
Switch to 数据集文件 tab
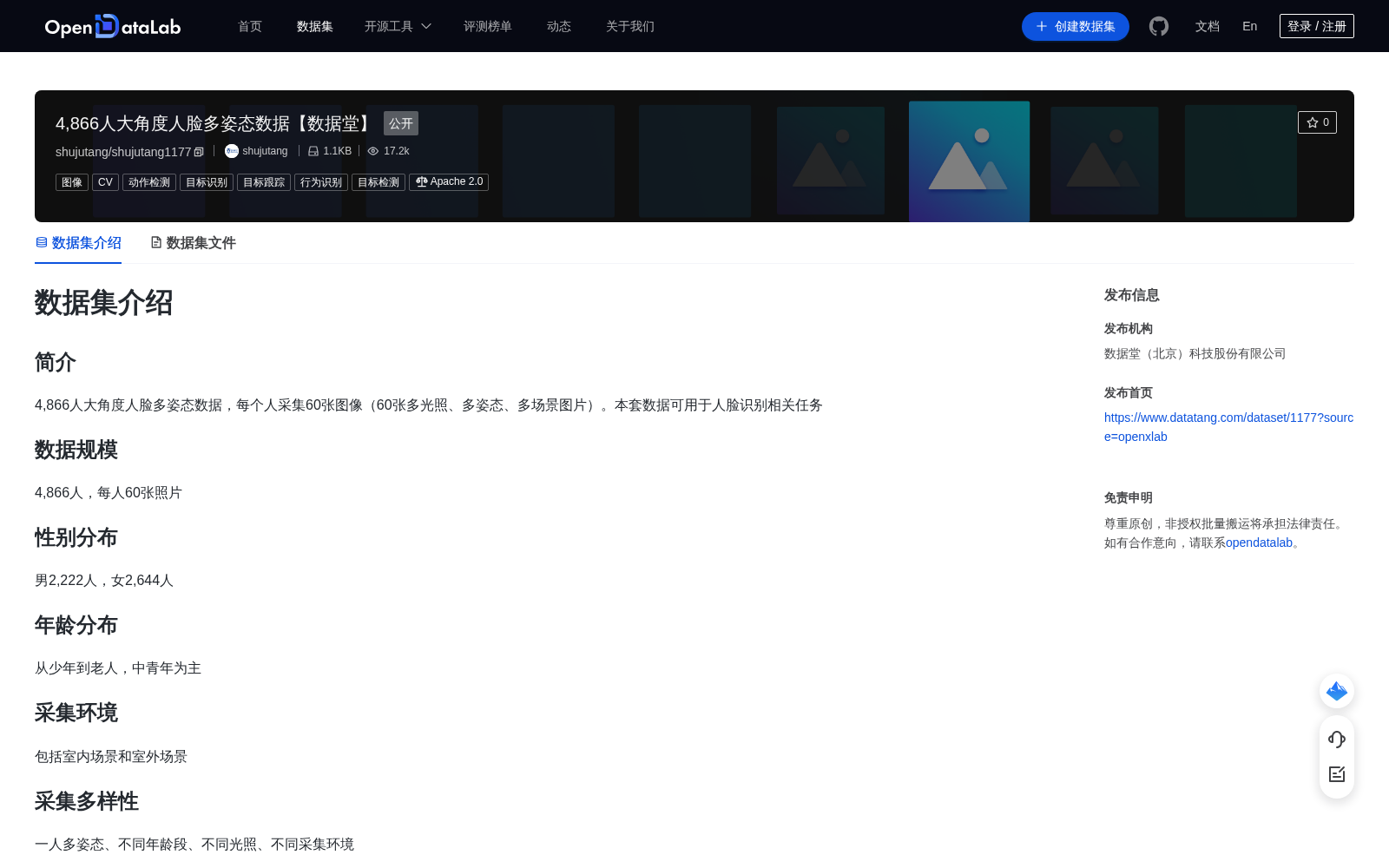(193, 243)
